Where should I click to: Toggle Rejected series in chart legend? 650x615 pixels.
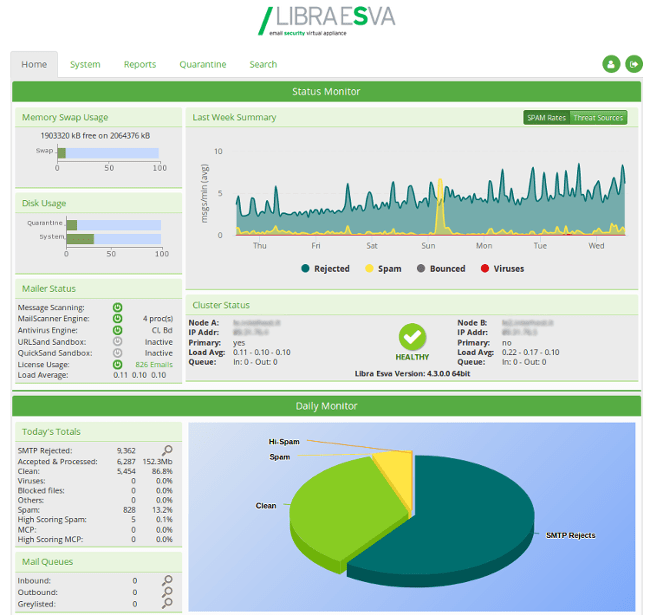pyautogui.click(x=325, y=269)
